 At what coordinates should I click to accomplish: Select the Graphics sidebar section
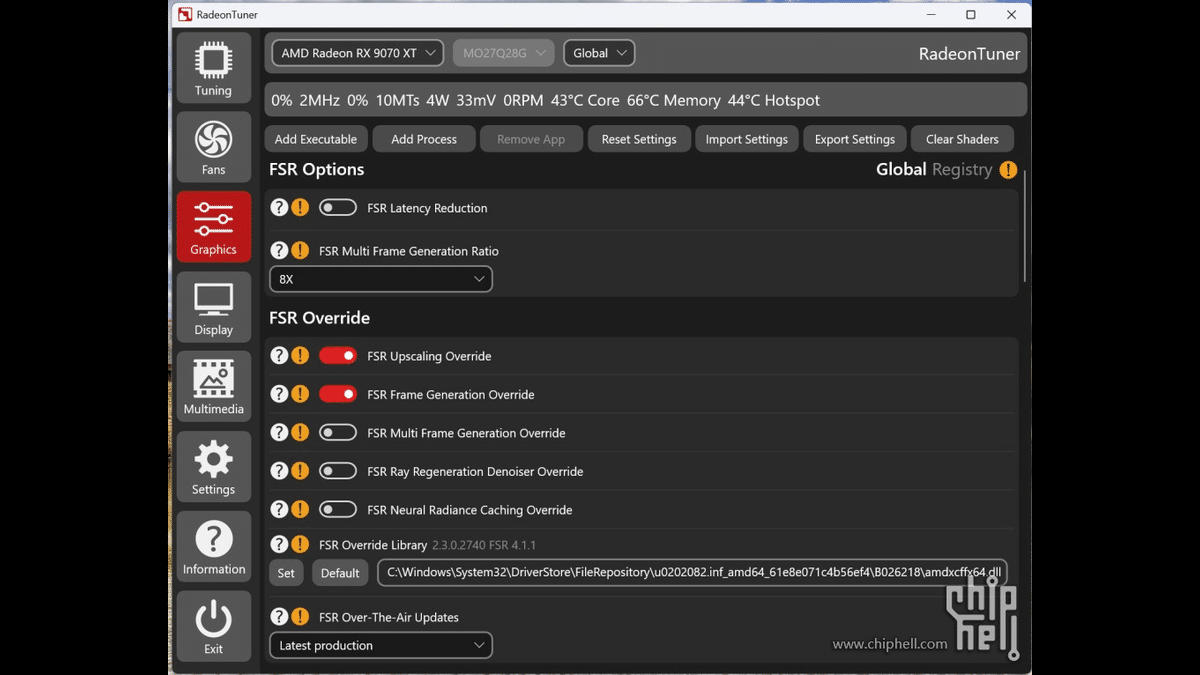pos(213,227)
